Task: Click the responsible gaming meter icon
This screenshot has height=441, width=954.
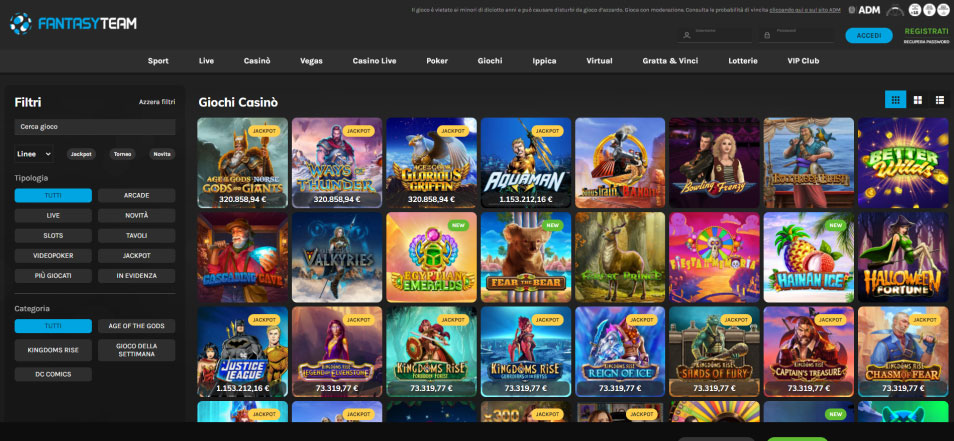Action: coord(895,10)
